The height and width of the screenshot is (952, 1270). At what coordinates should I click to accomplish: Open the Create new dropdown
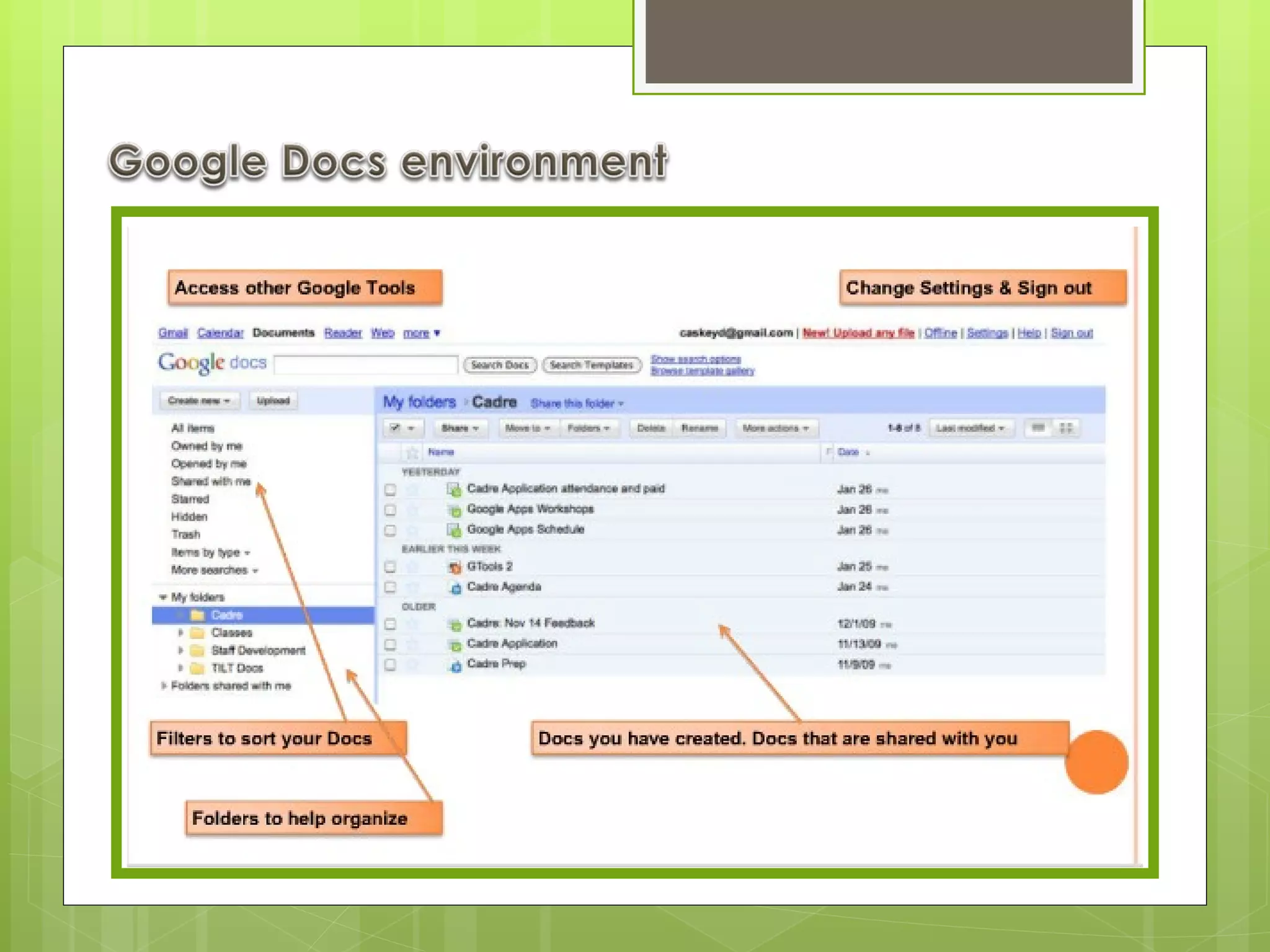198,401
